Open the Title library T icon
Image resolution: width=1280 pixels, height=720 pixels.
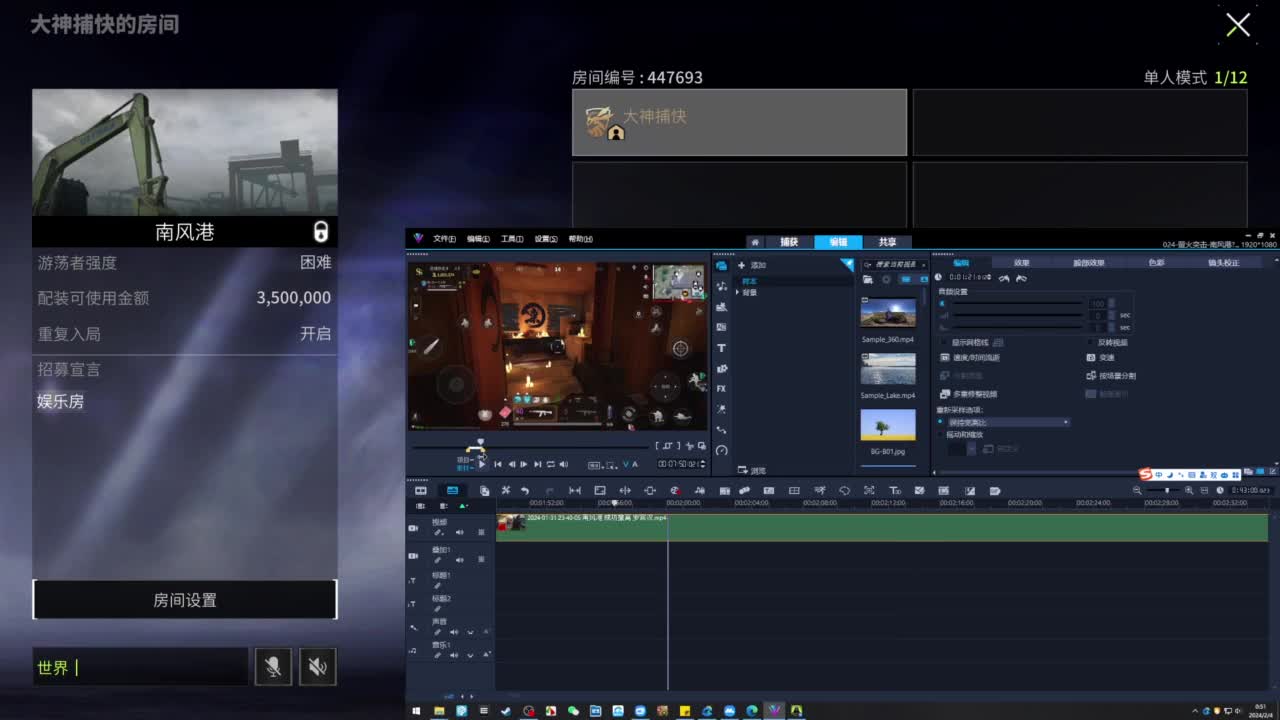pos(721,347)
